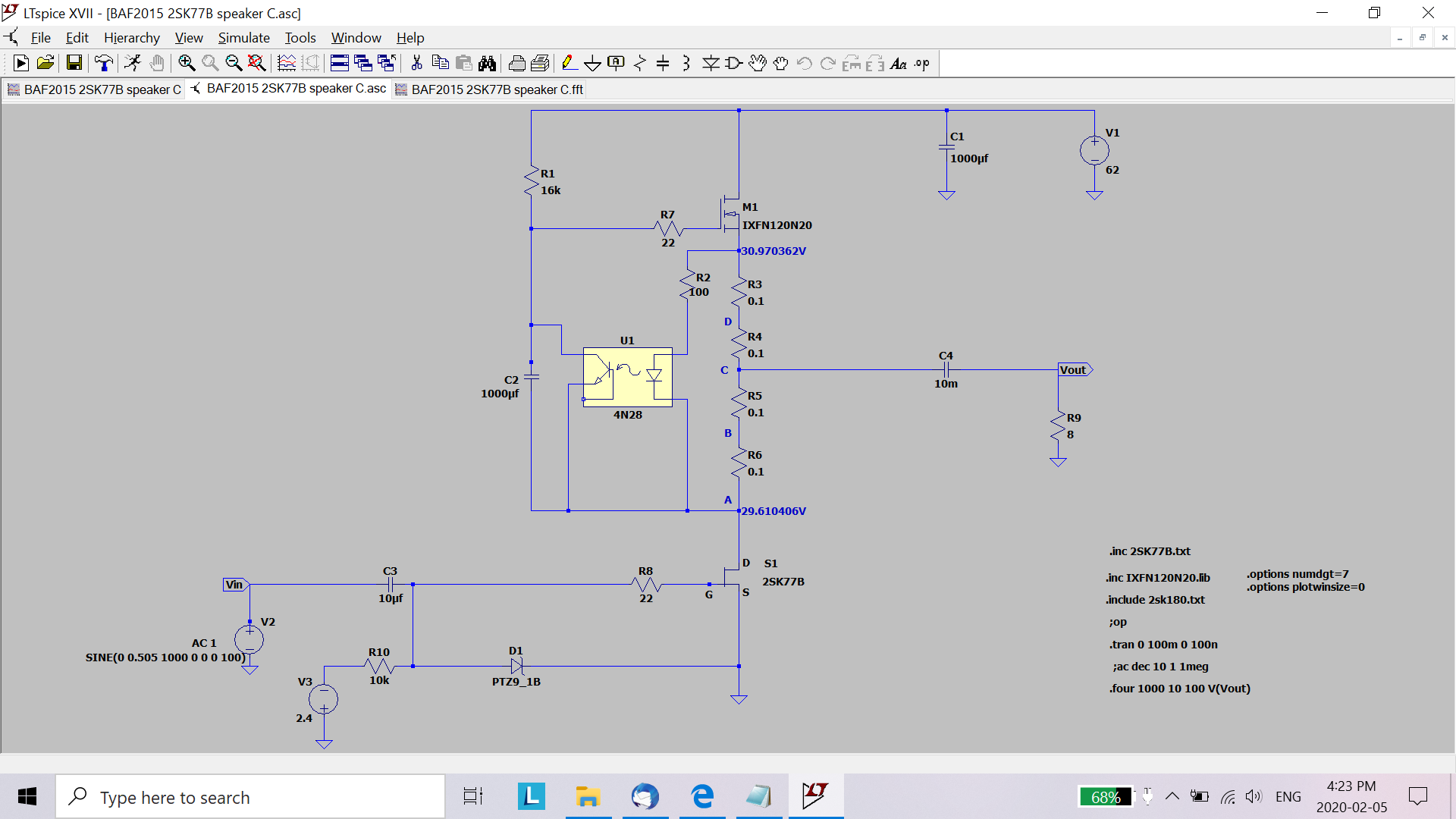Screen dimensions: 1456x819
Task: Click the Mirror component icon
Action: point(875,64)
